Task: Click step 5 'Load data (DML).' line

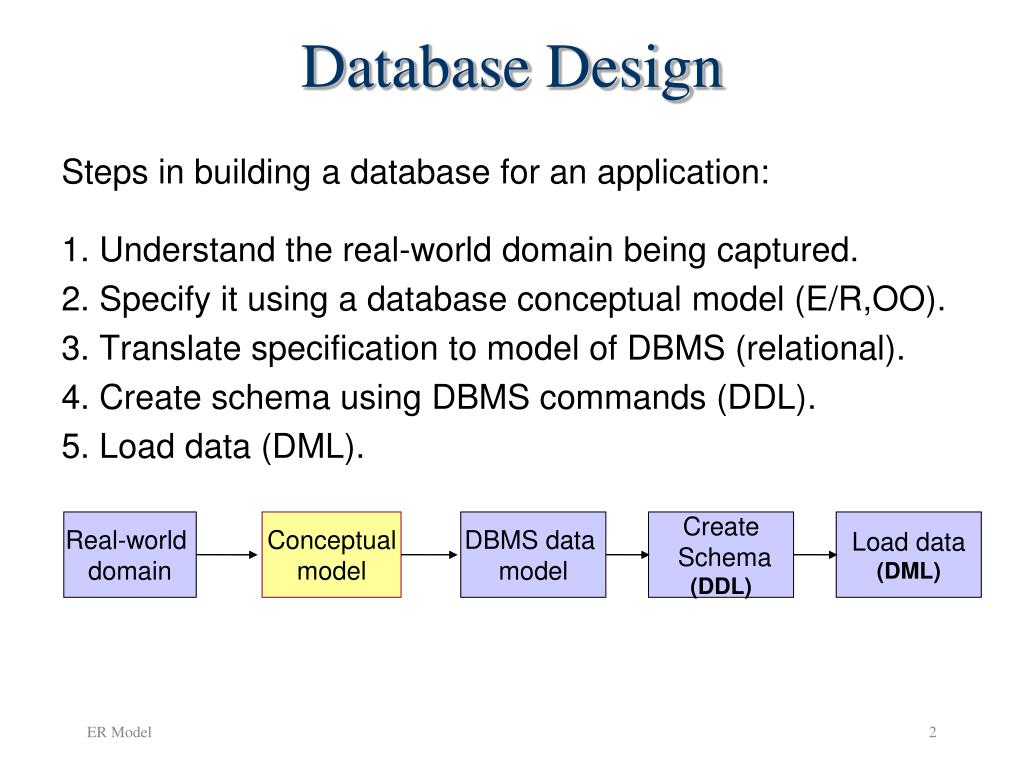Action: point(213,447)
